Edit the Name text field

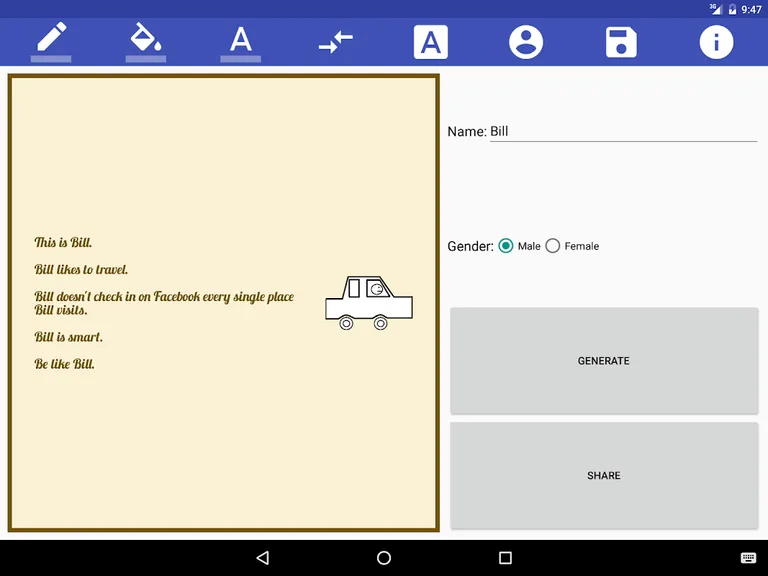pos(622,131)
